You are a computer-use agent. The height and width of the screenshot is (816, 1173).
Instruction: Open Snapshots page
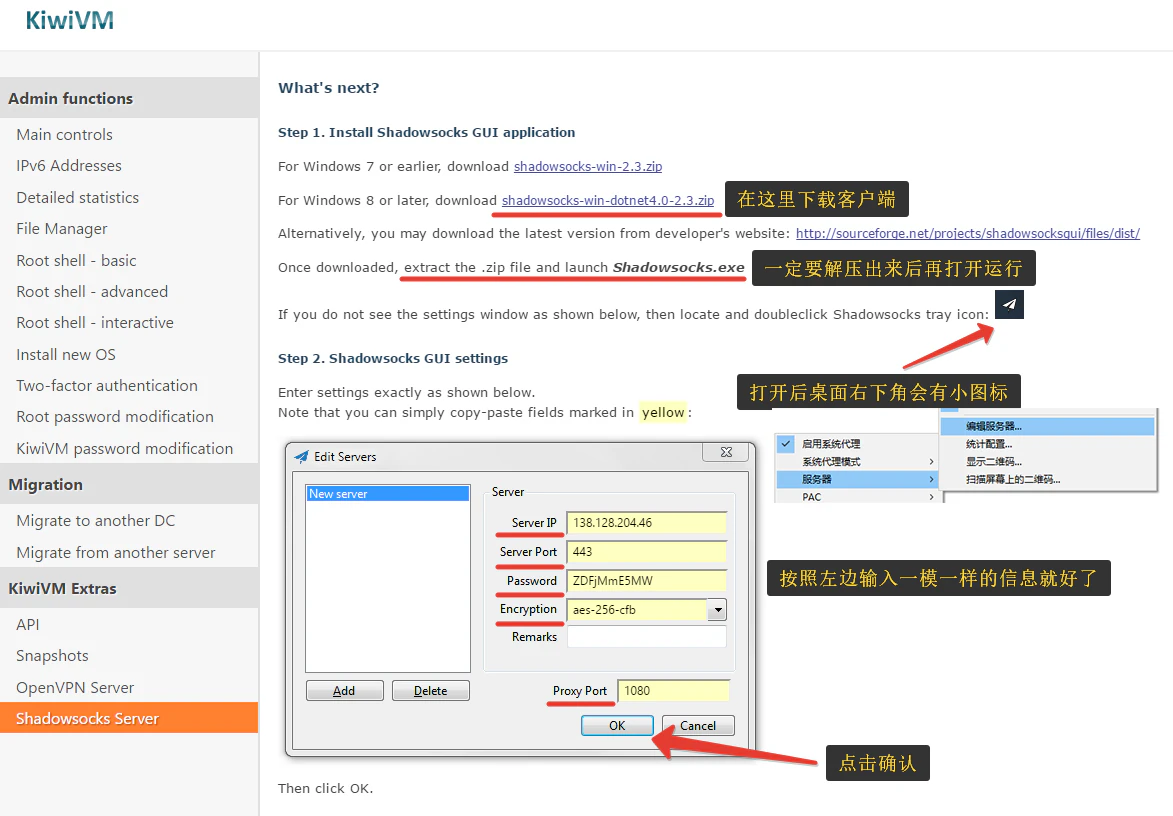point(52,656)
